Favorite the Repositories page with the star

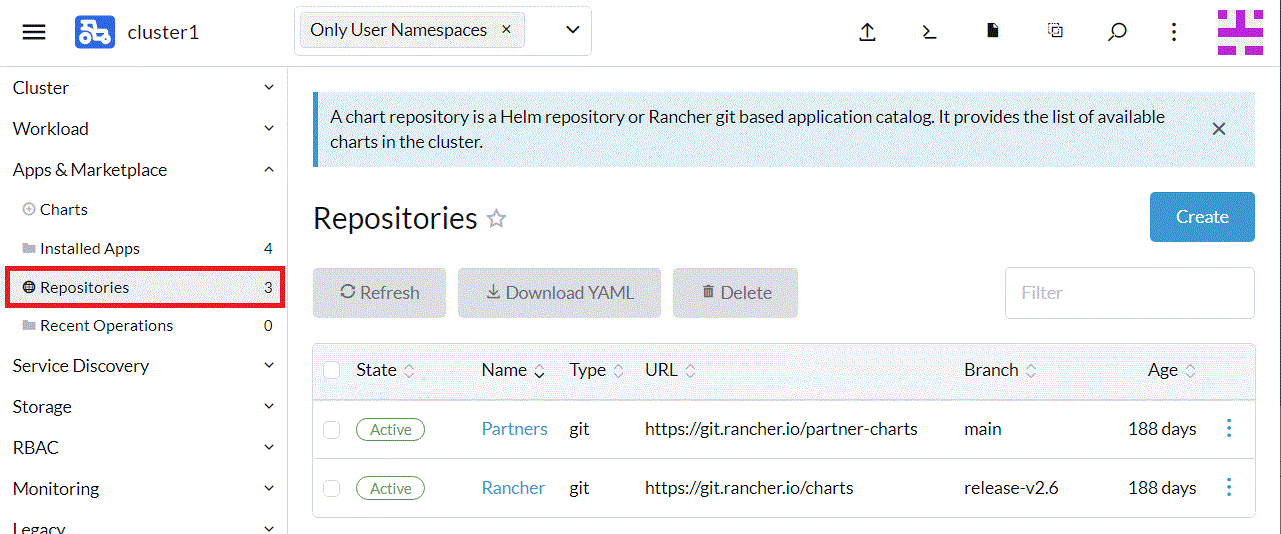(x=496, y=219)
